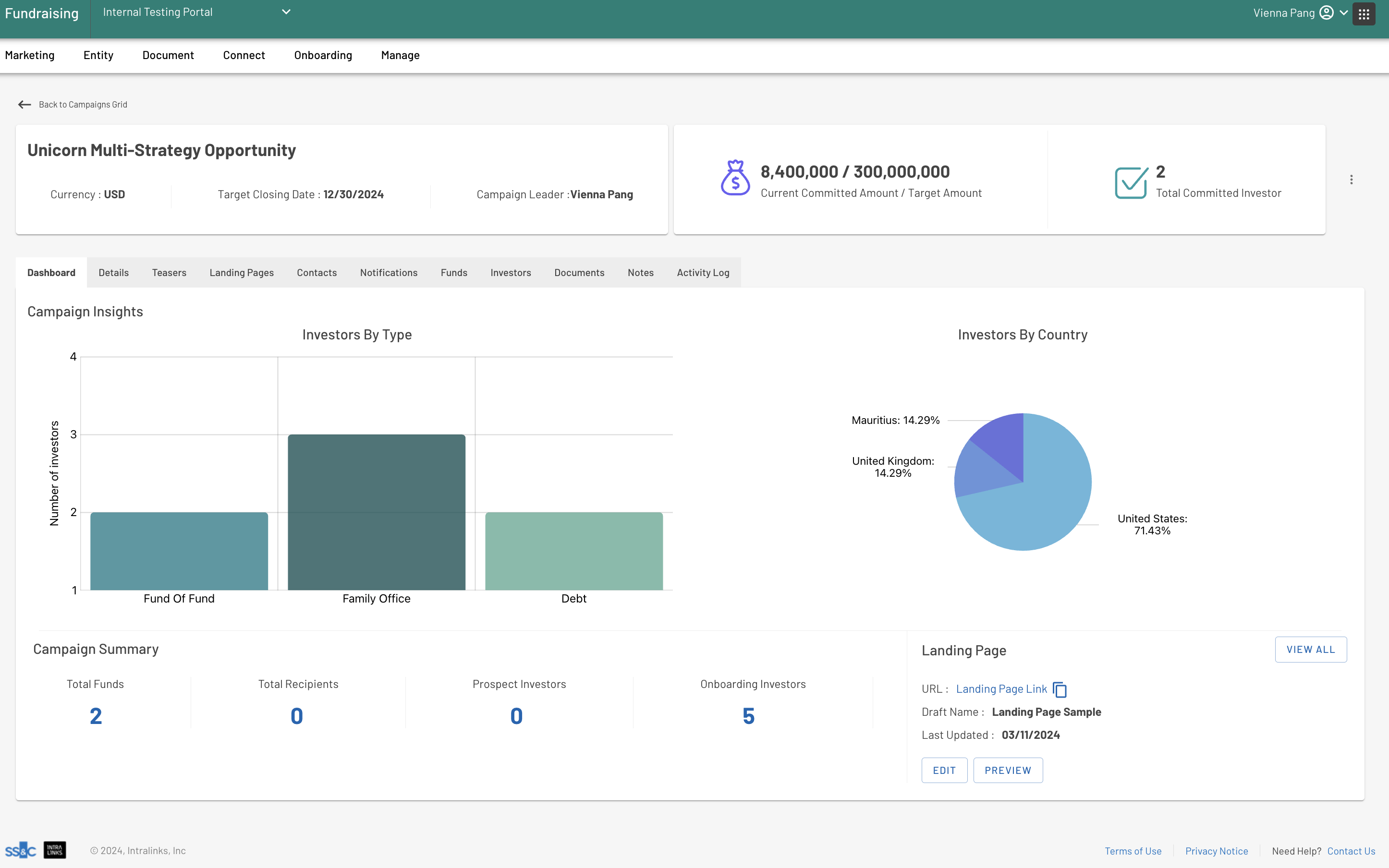Open the Manage menu
Screen dimensions: 1389x868
pyautogui.click(x=400, y=55)
